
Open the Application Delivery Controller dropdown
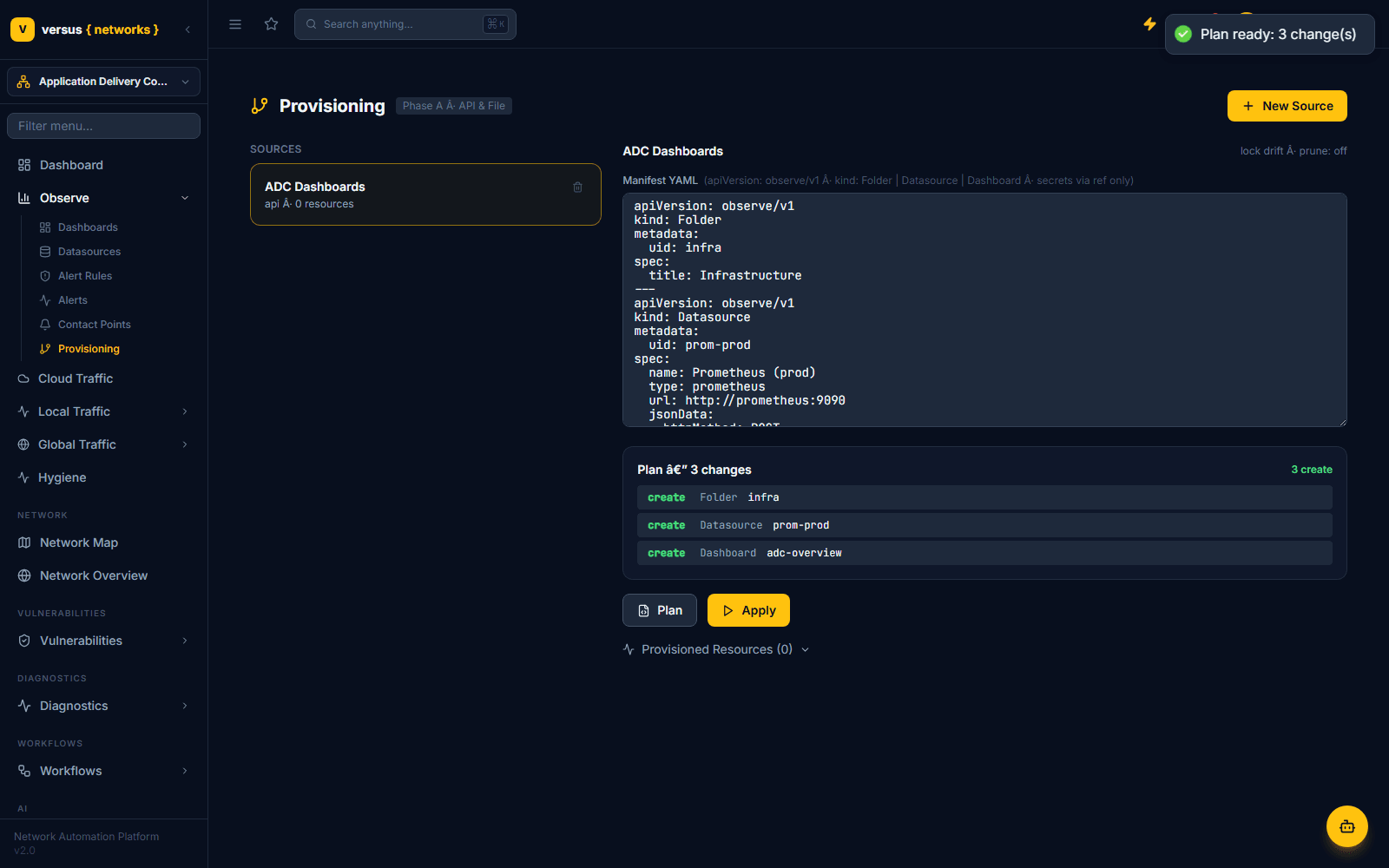[104, 82]
